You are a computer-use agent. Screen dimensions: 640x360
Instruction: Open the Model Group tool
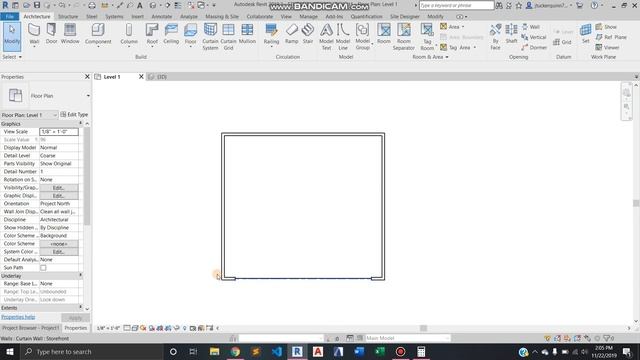pos(362,36)
